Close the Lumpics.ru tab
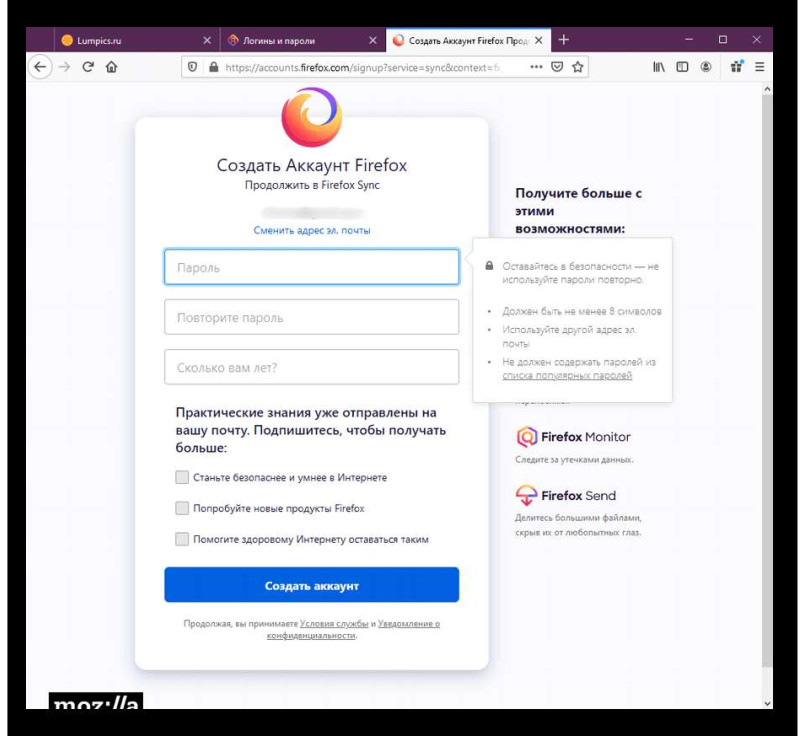This screenshot has height=736, width=800. point(207,40)
